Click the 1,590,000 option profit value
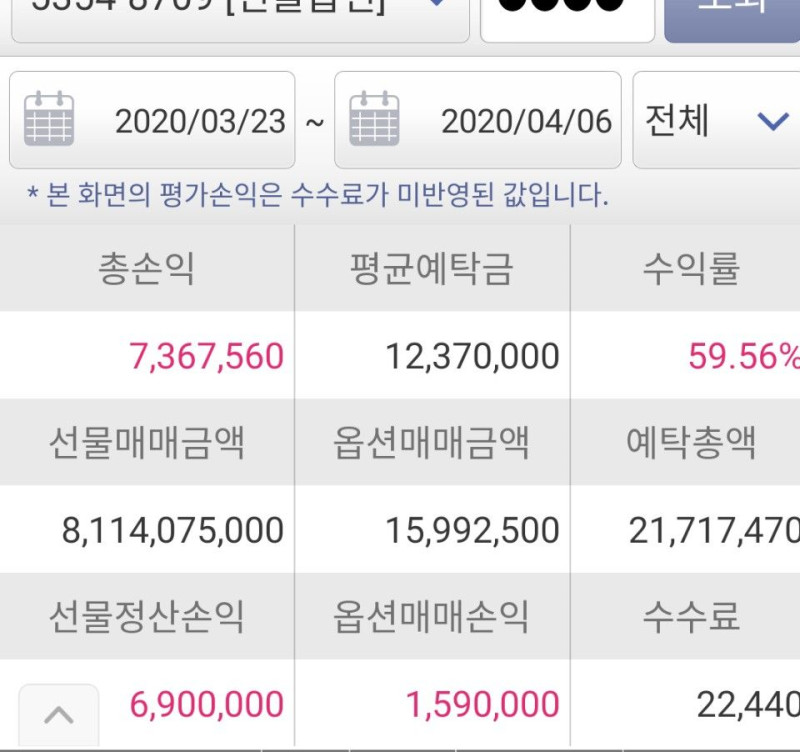The image size is (800, 752). tap(482, 704)
